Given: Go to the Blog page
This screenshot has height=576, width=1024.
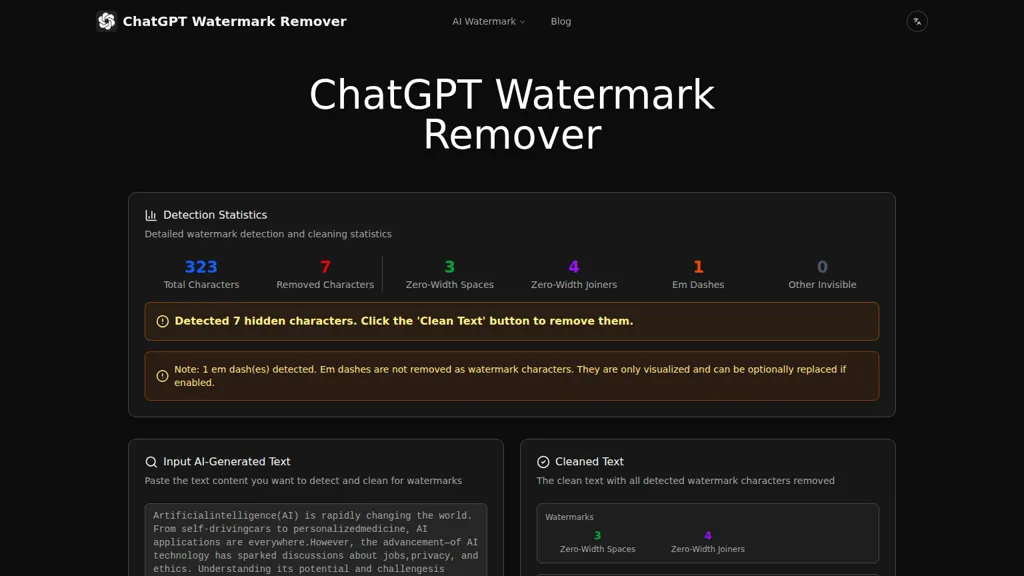Looking at the screenshot, I should pyautogui.click(x=560, y=21).
